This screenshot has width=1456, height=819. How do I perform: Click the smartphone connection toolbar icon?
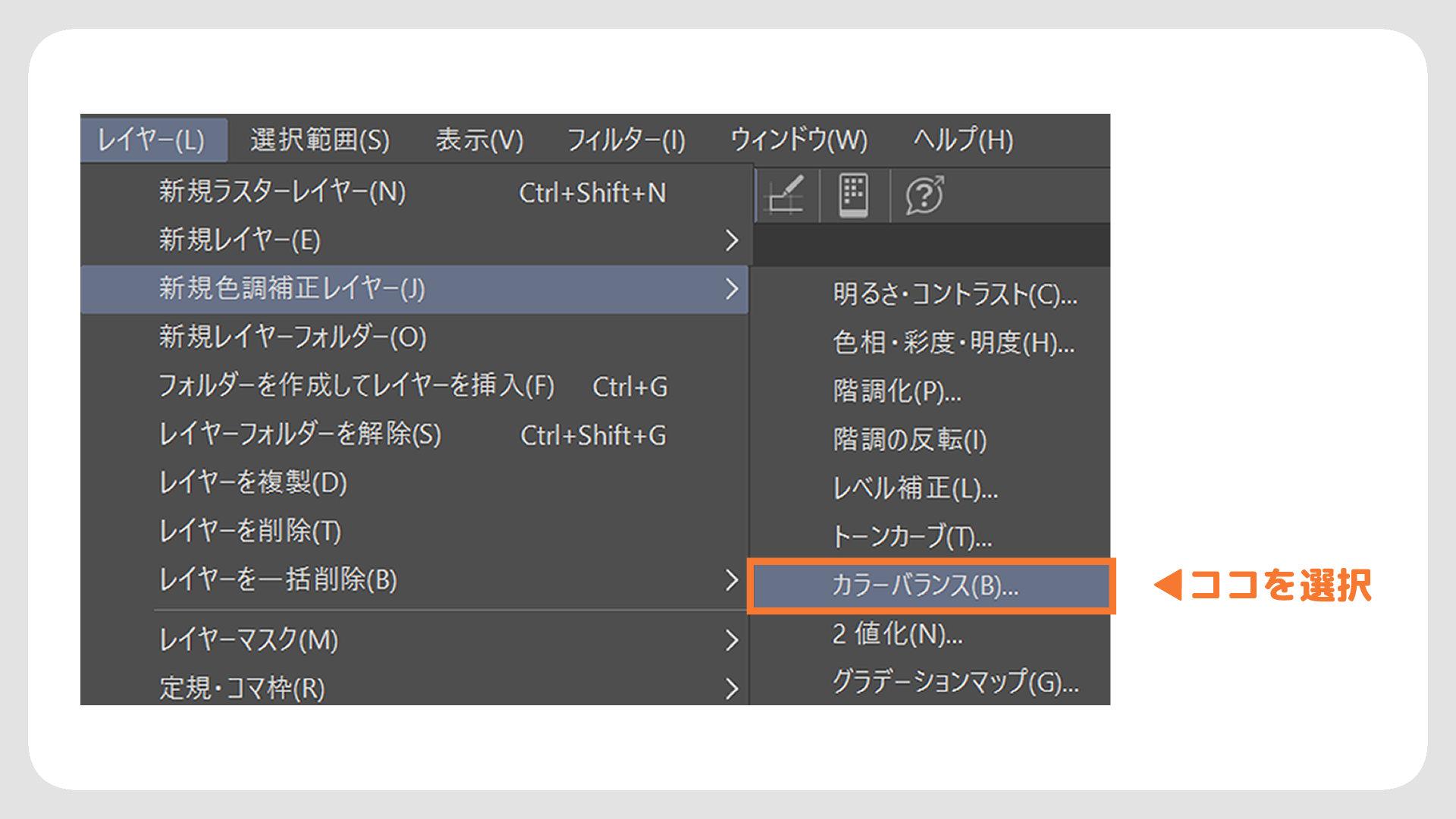pos(854,196)
